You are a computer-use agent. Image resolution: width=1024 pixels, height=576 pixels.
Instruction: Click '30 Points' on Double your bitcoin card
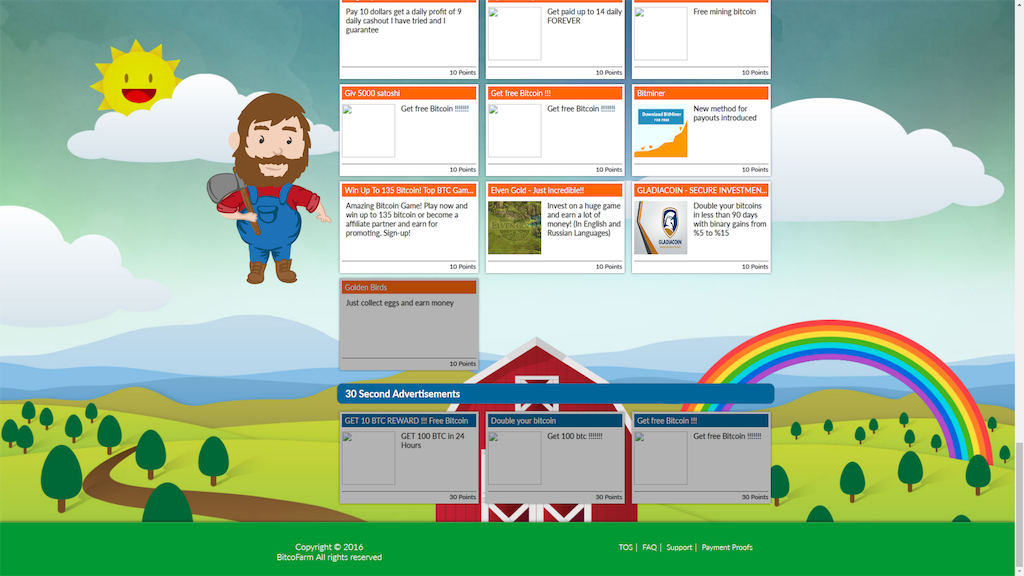tap(609, 497)
